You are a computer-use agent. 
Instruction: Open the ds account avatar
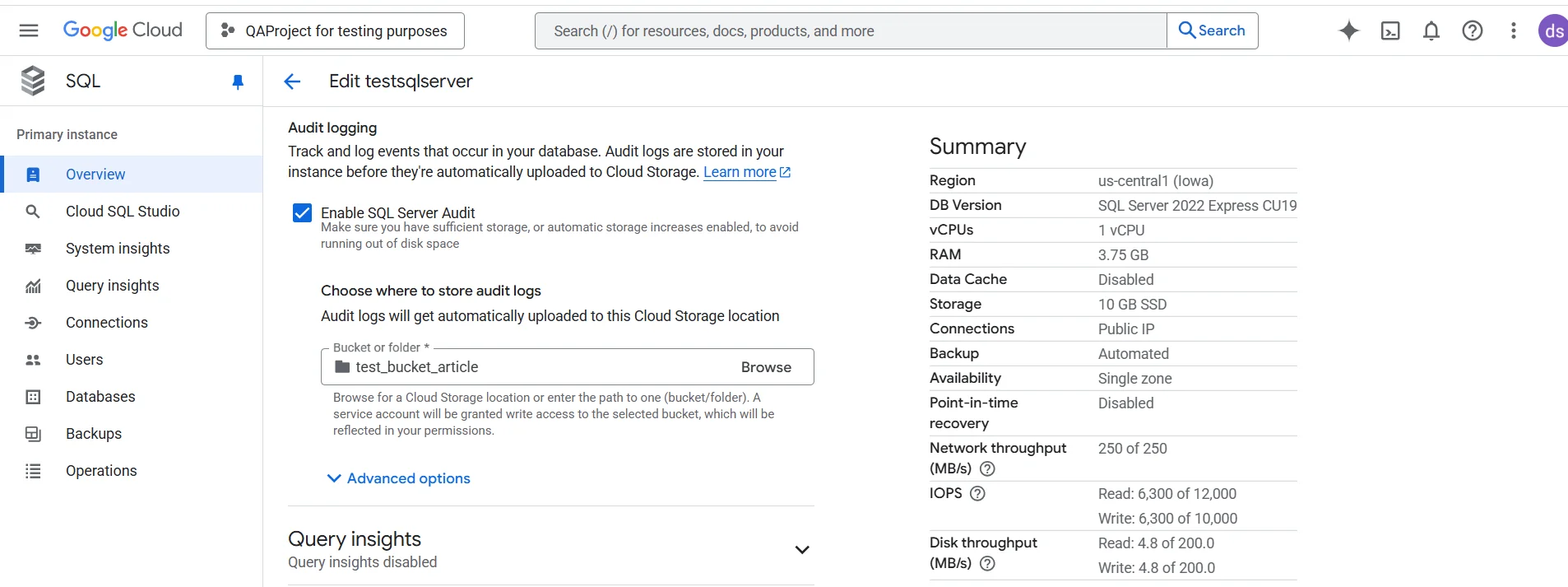click(x=1553, y=30)
